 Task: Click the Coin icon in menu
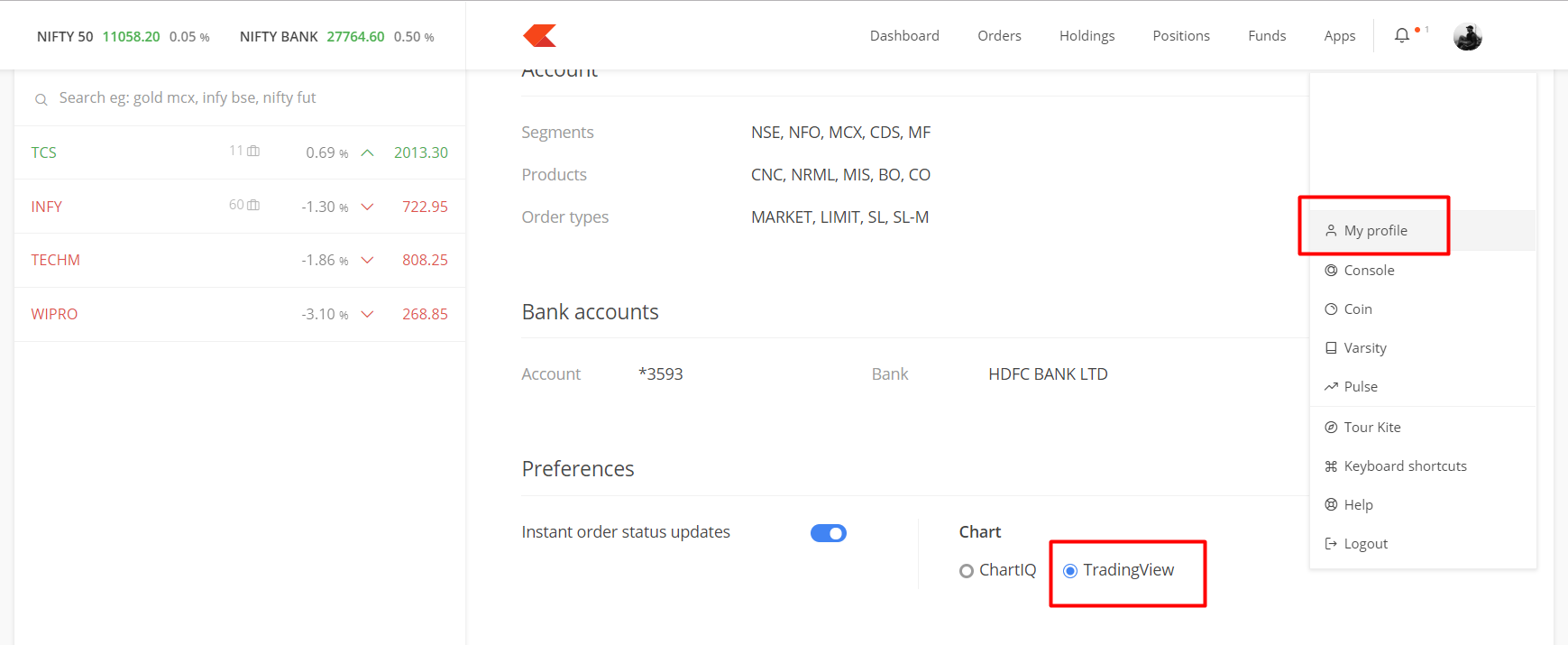tap(1331, 309)
